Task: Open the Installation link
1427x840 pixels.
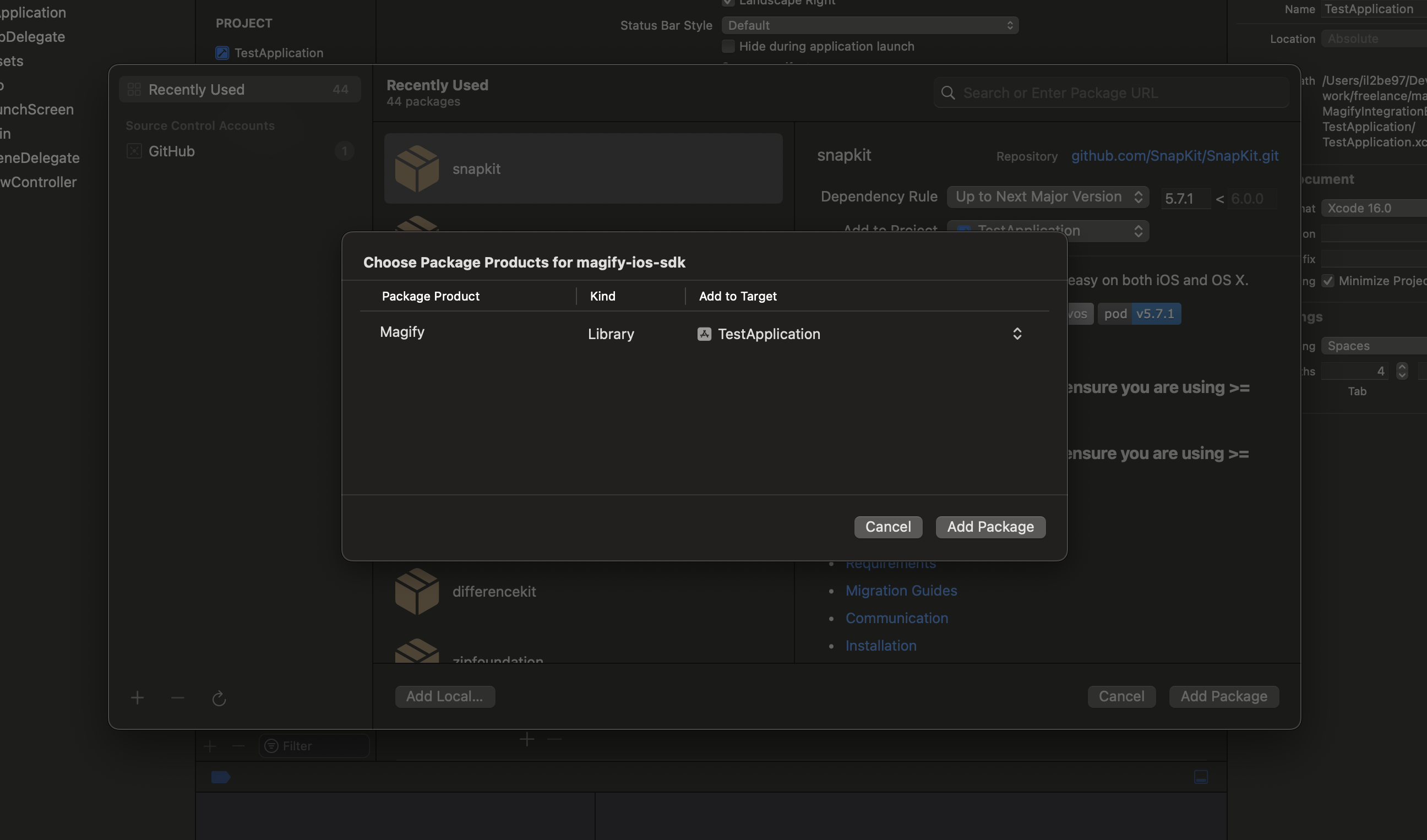Action: click(880, 646)
